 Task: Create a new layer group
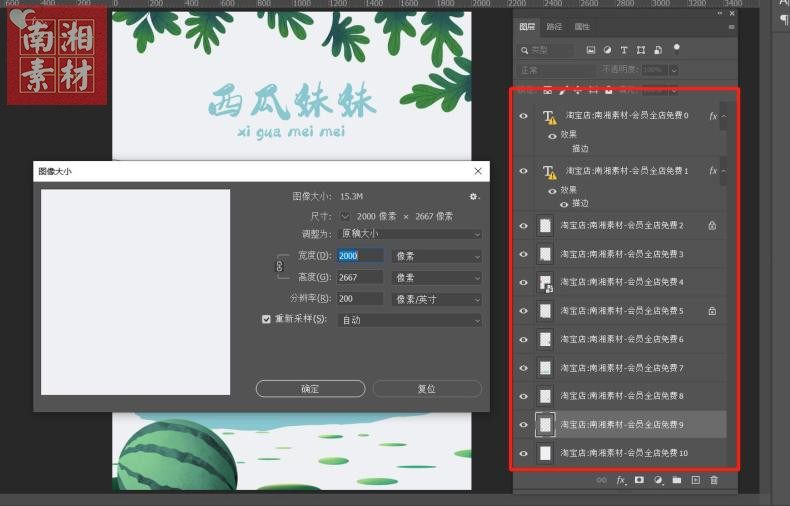[677, 480]
